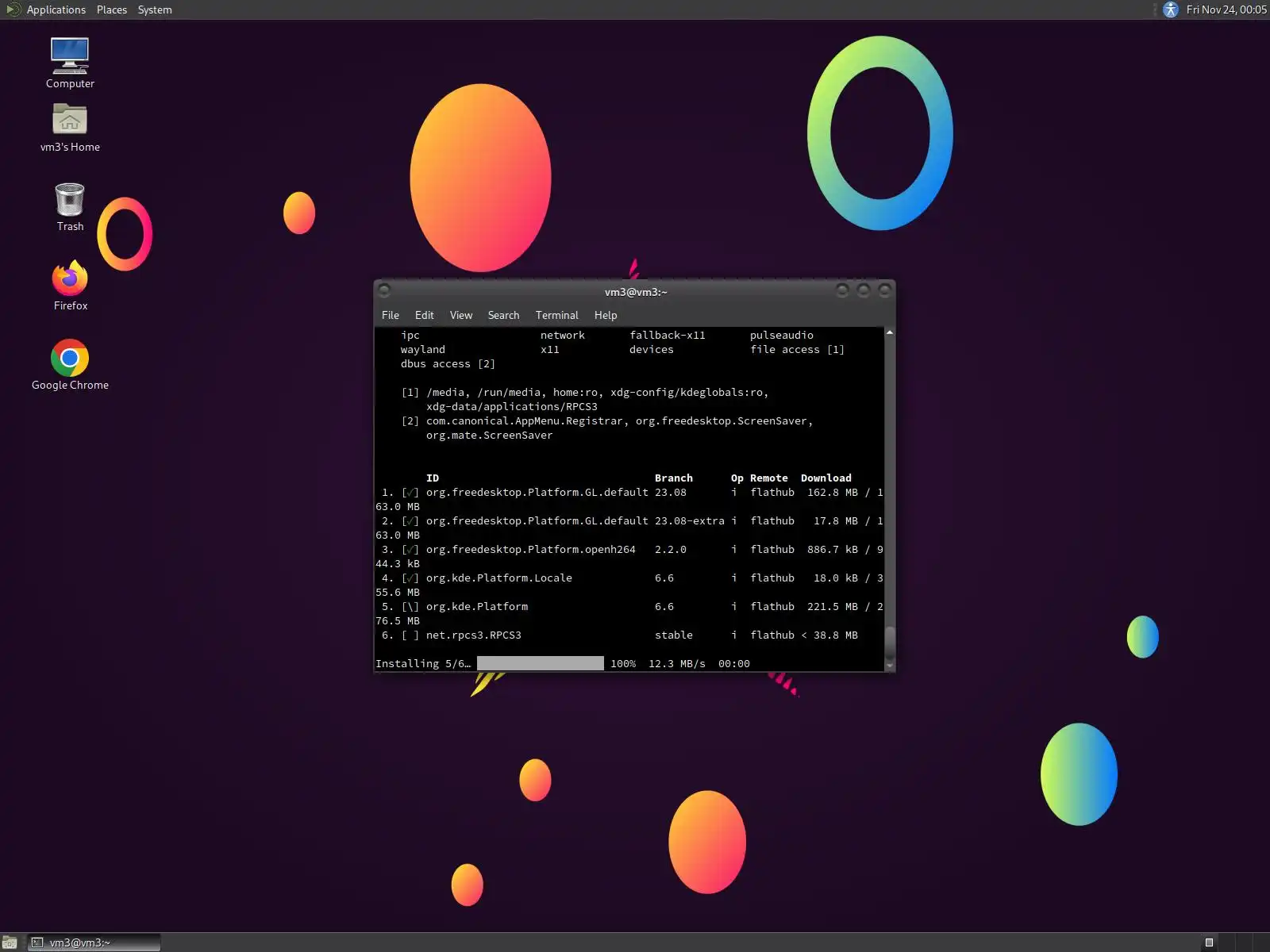Click the download size "221.5 MB"
1270x952 pixels.
coord(833,606)
